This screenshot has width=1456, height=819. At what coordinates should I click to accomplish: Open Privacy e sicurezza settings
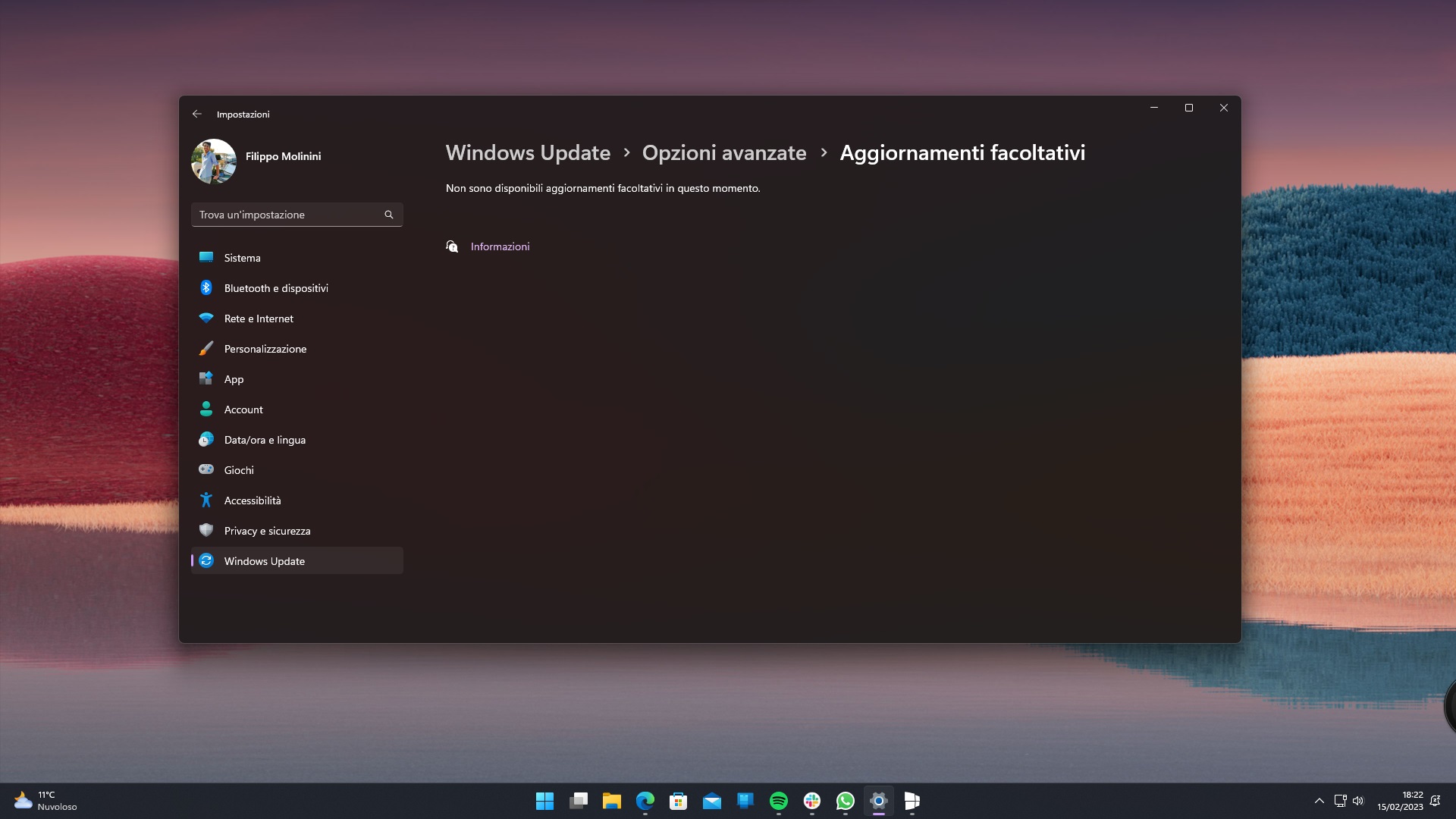[x=297, y=531]
